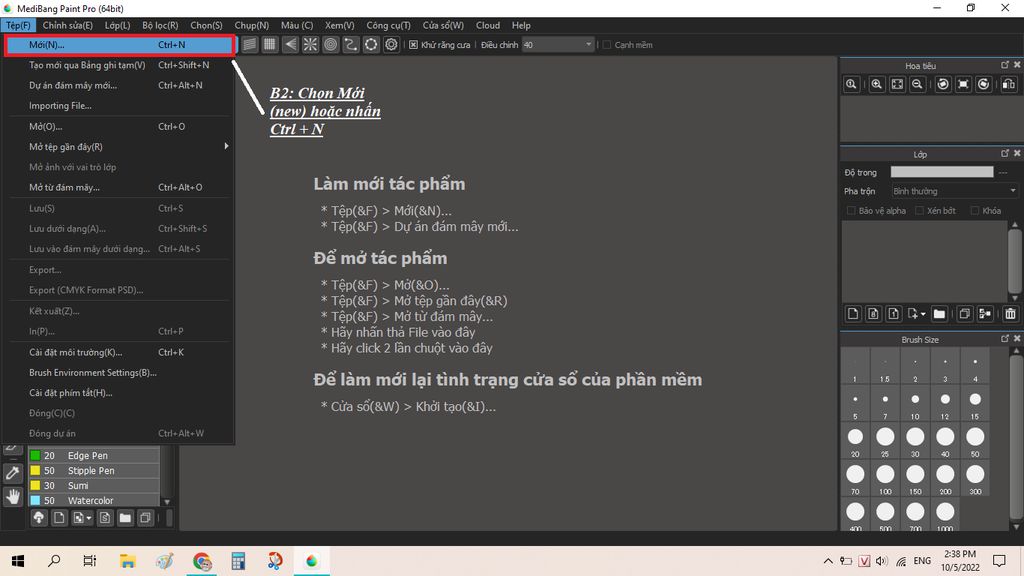
Task: Choose Mở(O)... menu entry
Action: [120, 126]
